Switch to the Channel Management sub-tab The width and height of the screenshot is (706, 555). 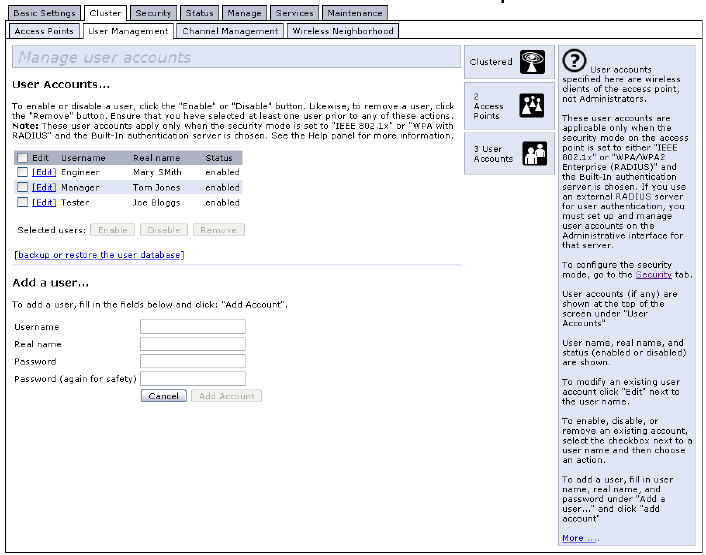tap(230, 31)
